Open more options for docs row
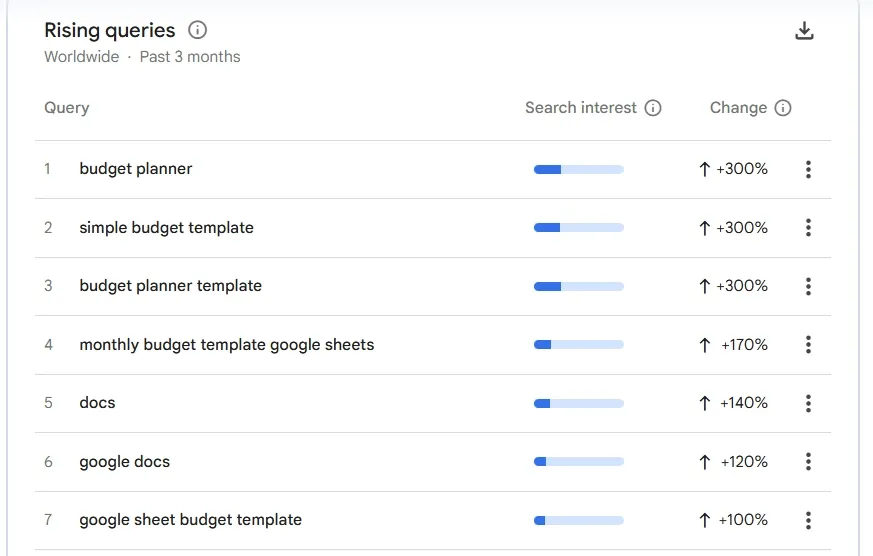Image resolution: width=873 pixels, height=556 pixels. pos(808,403)
